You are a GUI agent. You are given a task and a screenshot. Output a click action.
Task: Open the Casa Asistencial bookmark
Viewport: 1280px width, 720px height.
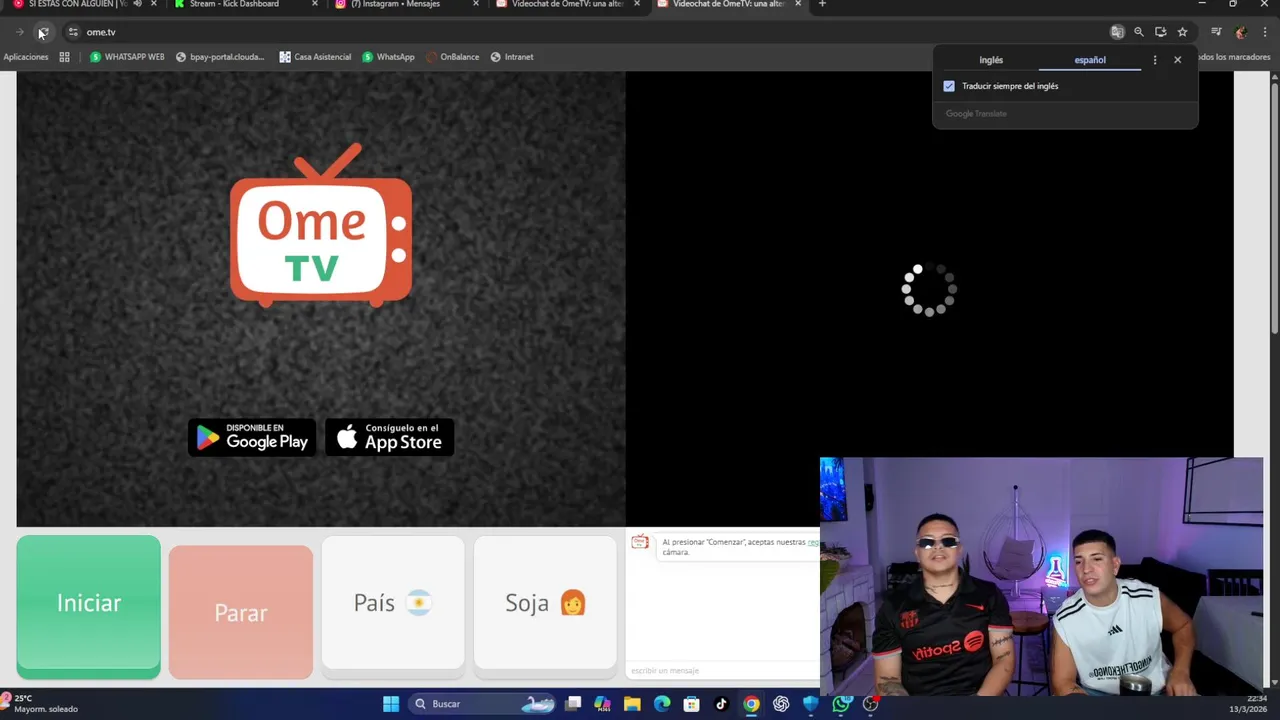(315, 57)
